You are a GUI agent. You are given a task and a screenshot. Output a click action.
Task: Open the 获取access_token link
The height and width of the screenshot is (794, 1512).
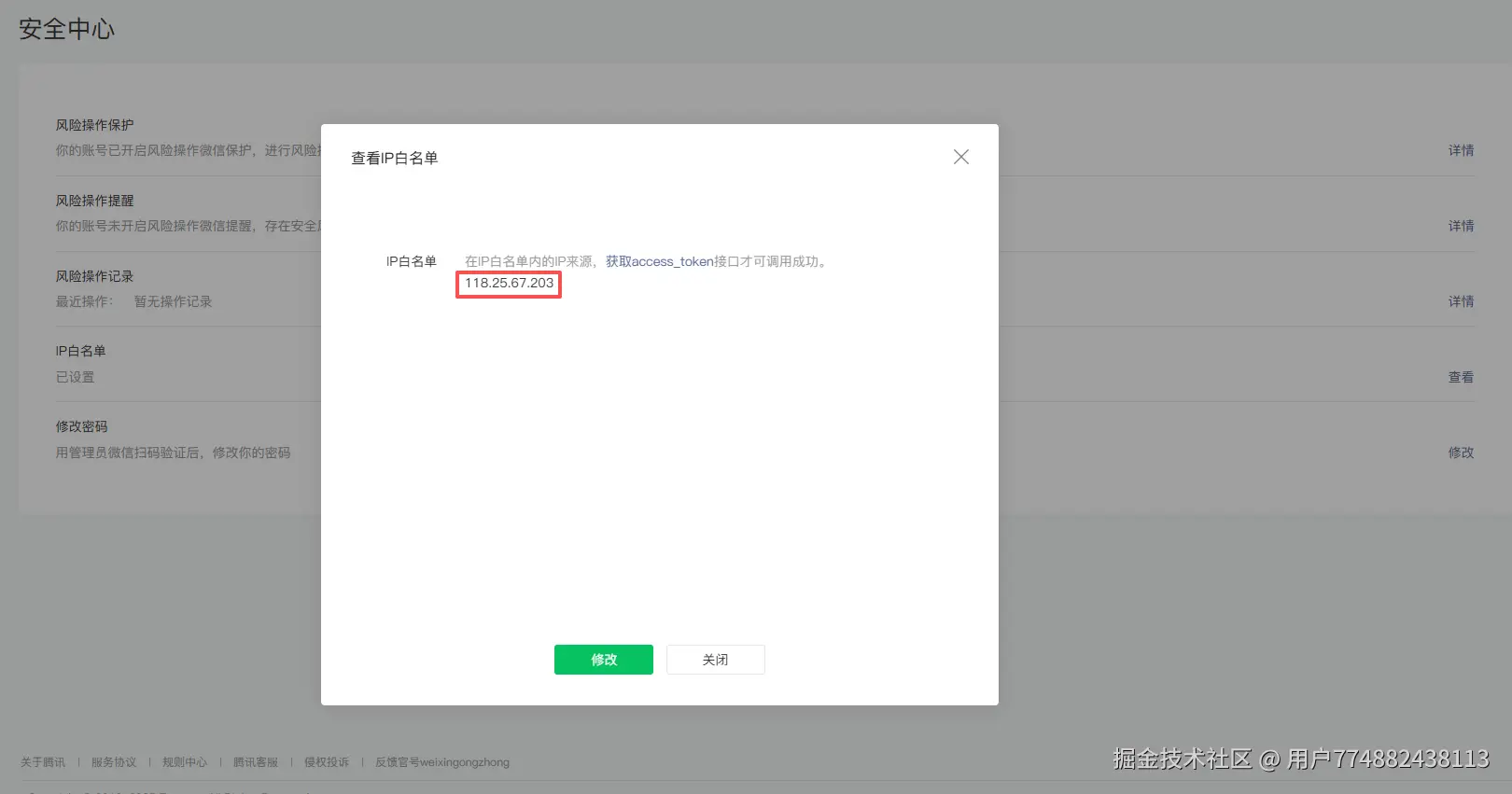click(660, 261)
